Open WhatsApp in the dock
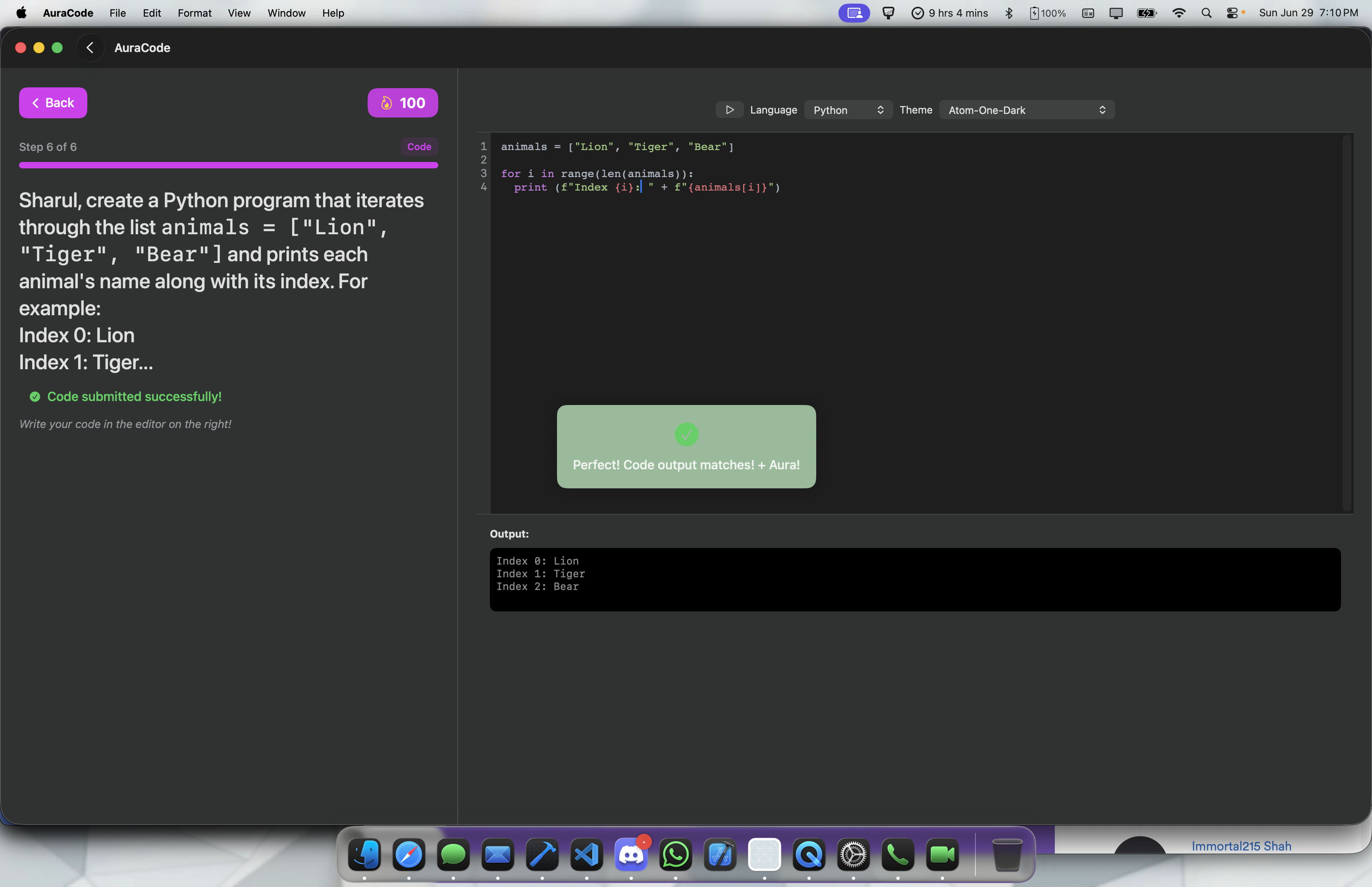 [675, 855]
